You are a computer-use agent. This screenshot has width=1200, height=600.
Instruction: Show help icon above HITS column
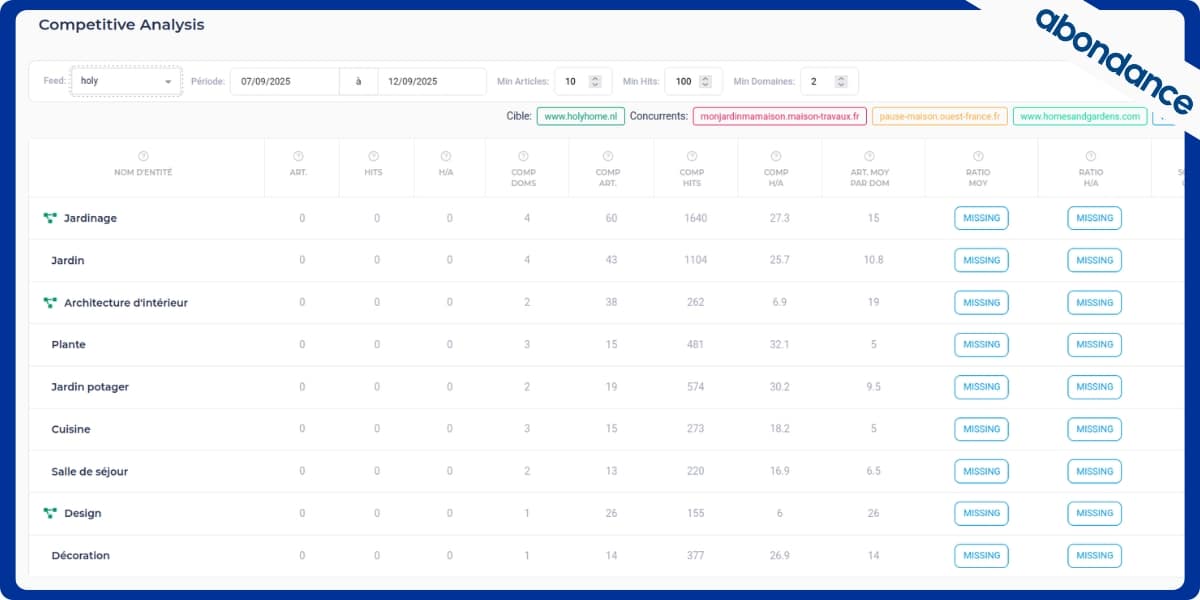(x=374, y=156)
